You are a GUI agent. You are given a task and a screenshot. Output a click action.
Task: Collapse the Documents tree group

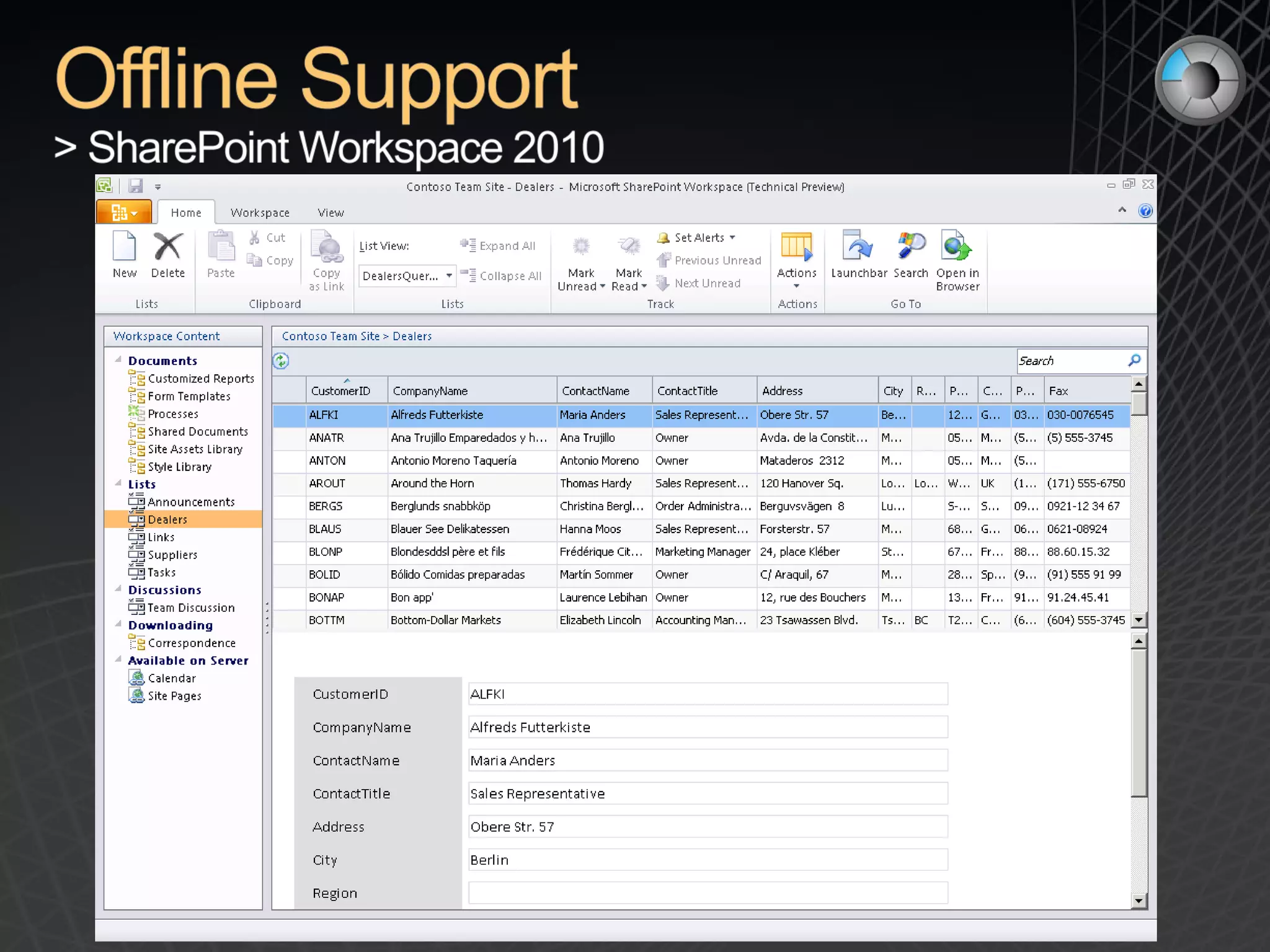[118, 359]
